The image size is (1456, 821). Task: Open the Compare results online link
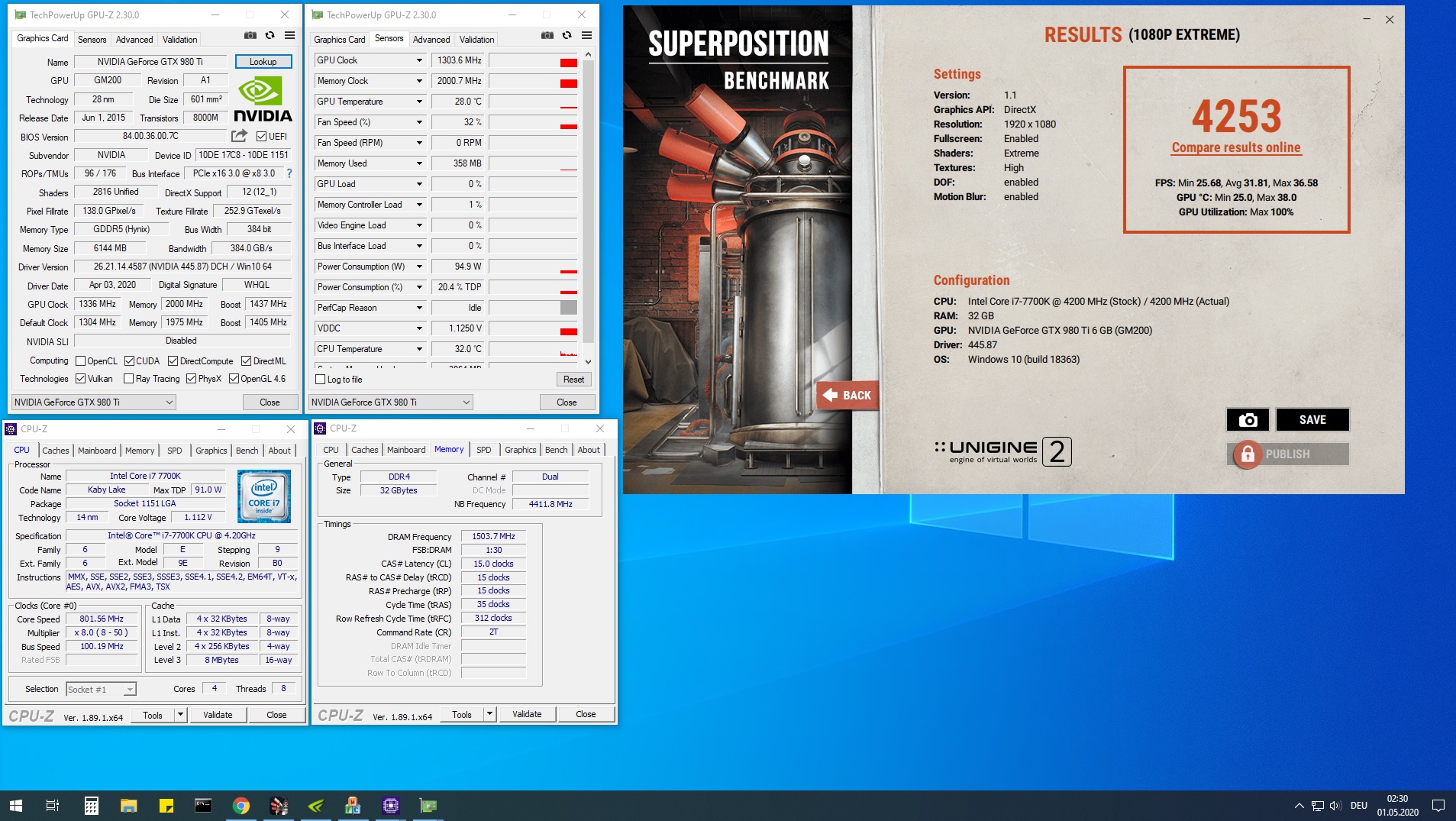pos(1236,147)
